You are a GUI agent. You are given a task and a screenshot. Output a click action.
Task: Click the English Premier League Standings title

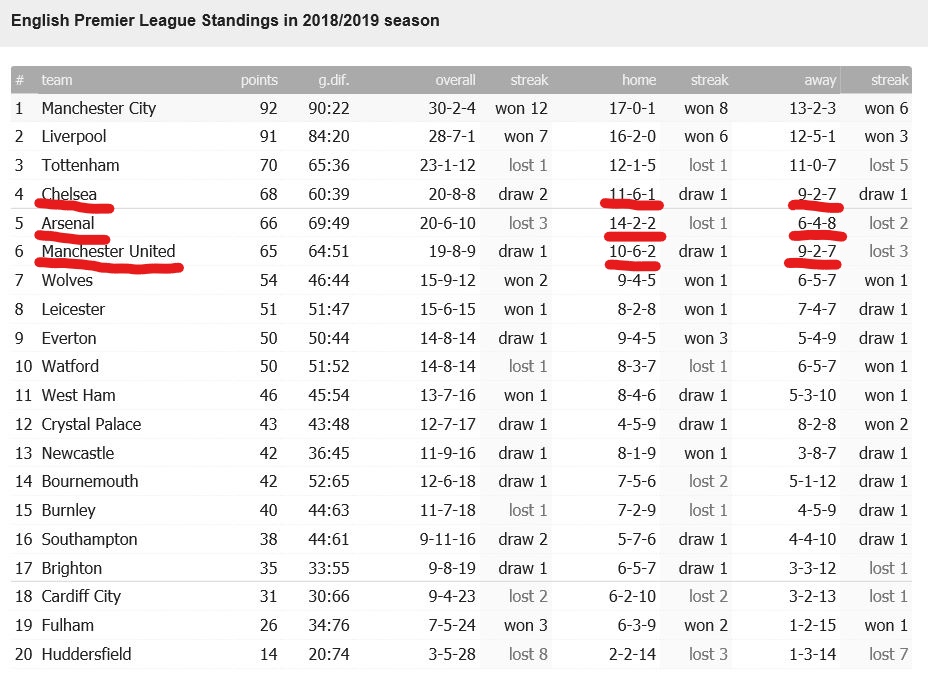tap(225, 20)
